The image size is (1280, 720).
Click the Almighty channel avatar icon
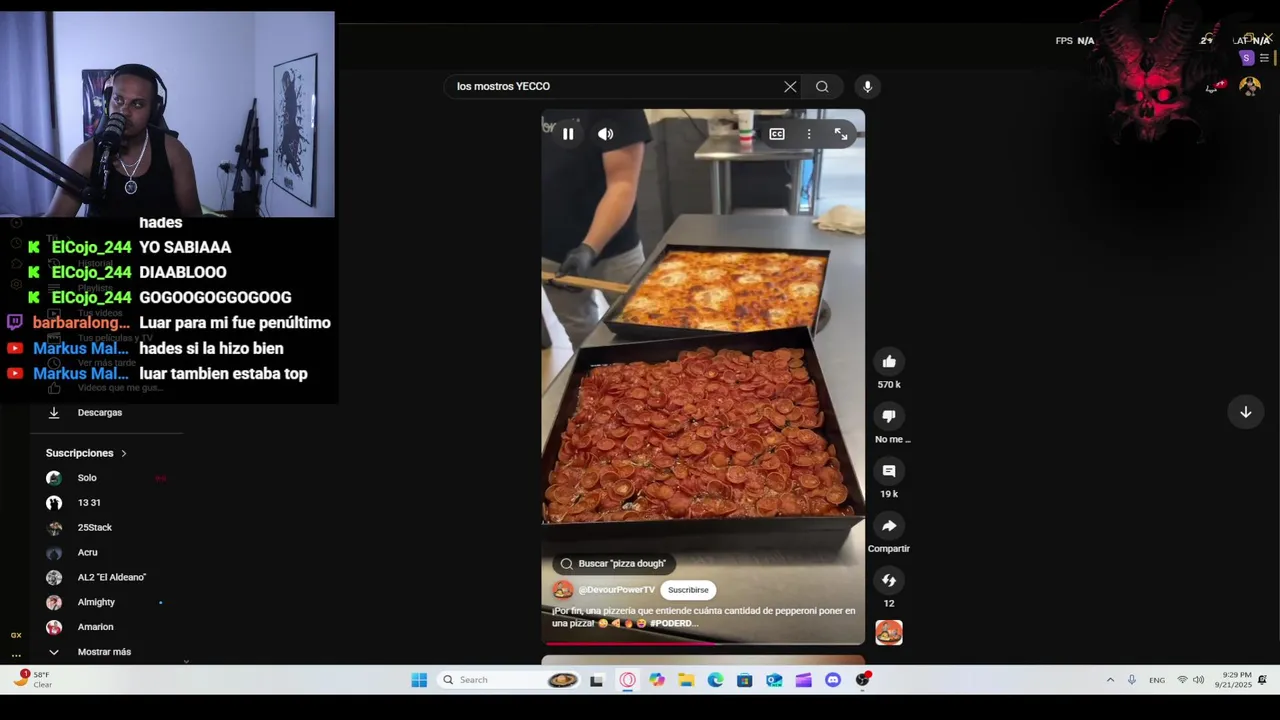pyautogui.click(x=54, y=602)
